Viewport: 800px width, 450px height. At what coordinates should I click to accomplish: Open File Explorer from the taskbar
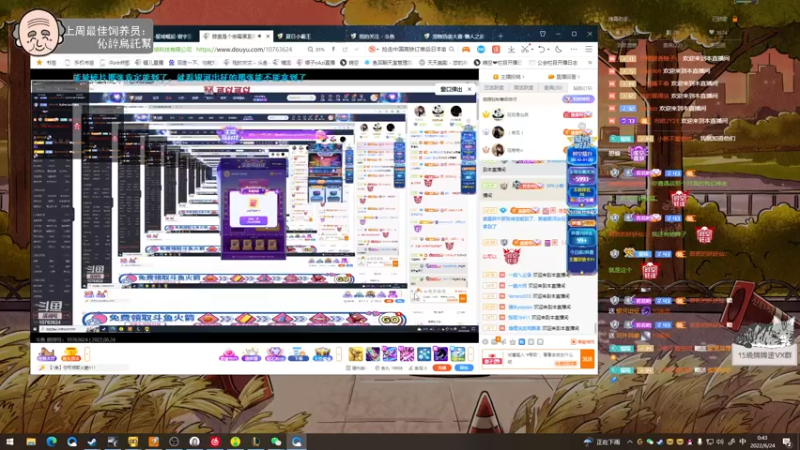pyautogui.click(x=31, y=441)
